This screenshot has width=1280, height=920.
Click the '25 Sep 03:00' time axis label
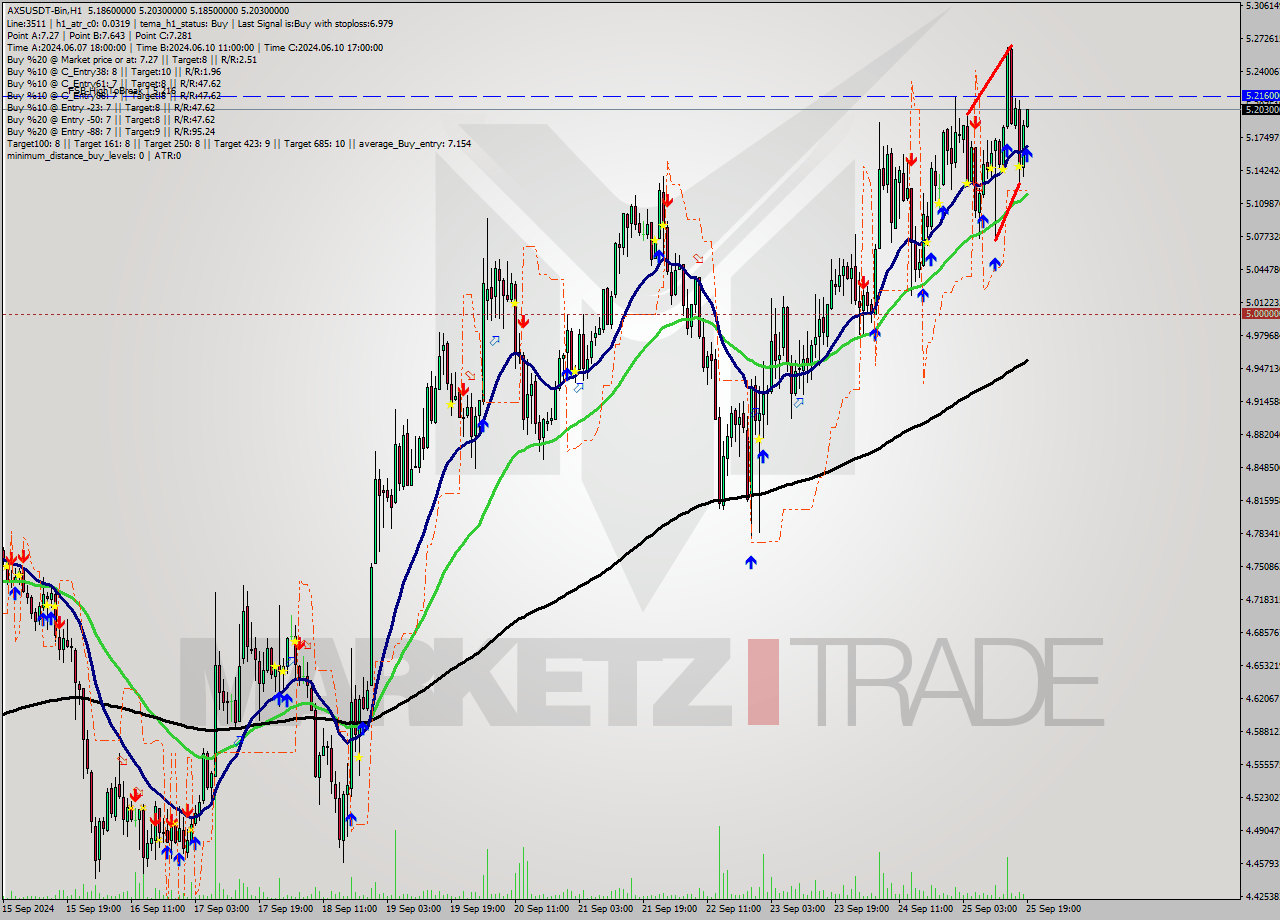tap(990, 908)
